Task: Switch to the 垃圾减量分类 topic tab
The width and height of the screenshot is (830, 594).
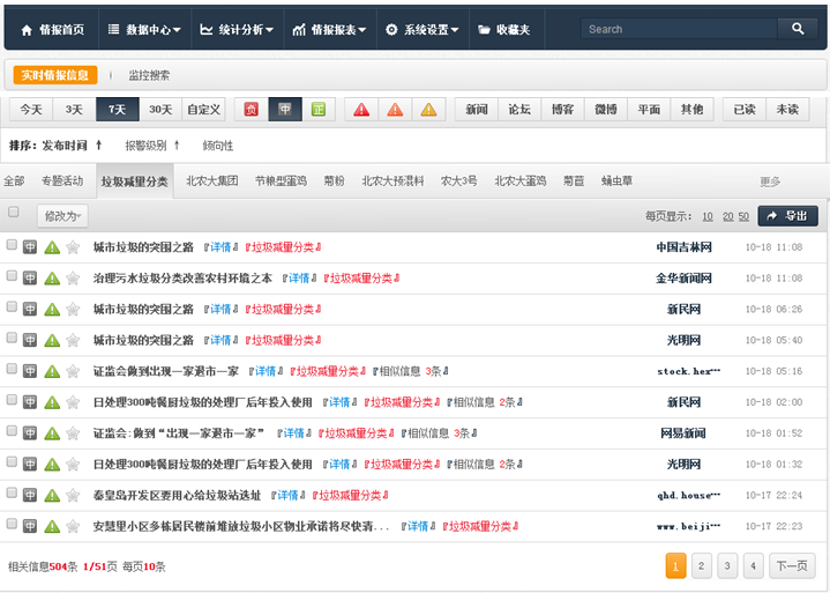Action: 134,182
